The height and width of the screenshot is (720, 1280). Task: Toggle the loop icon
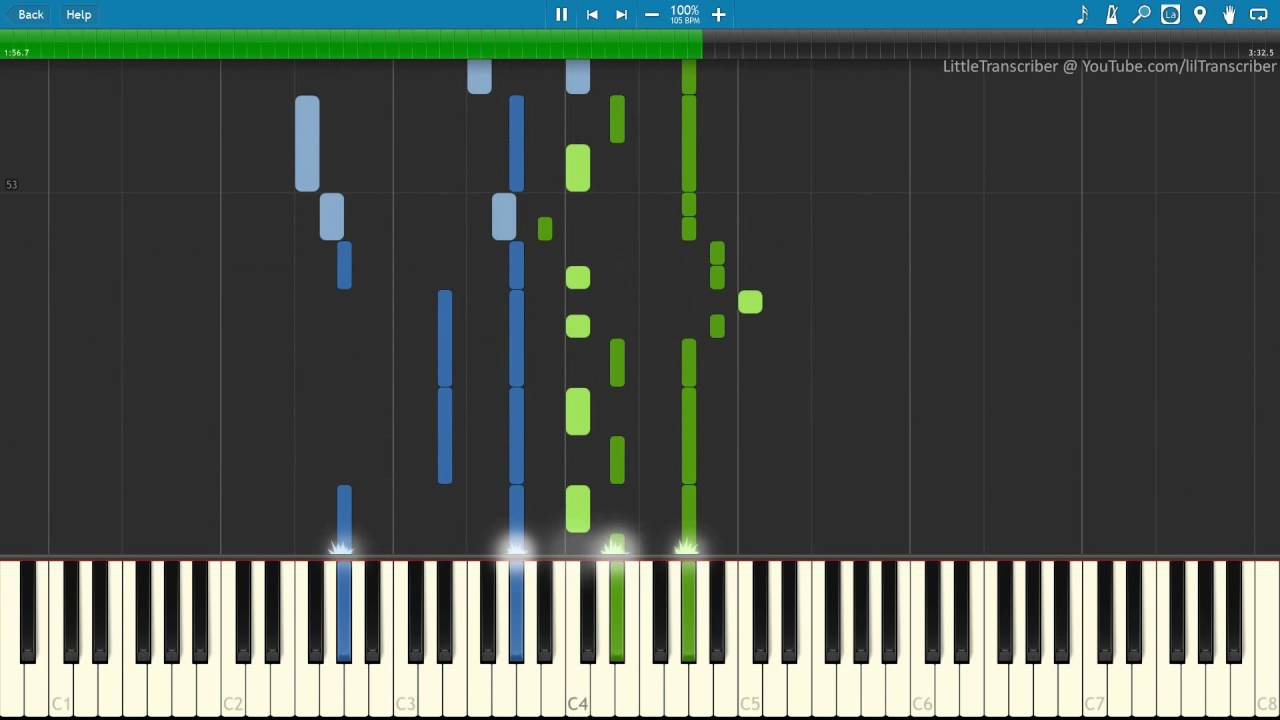[x=1259, y=14]
